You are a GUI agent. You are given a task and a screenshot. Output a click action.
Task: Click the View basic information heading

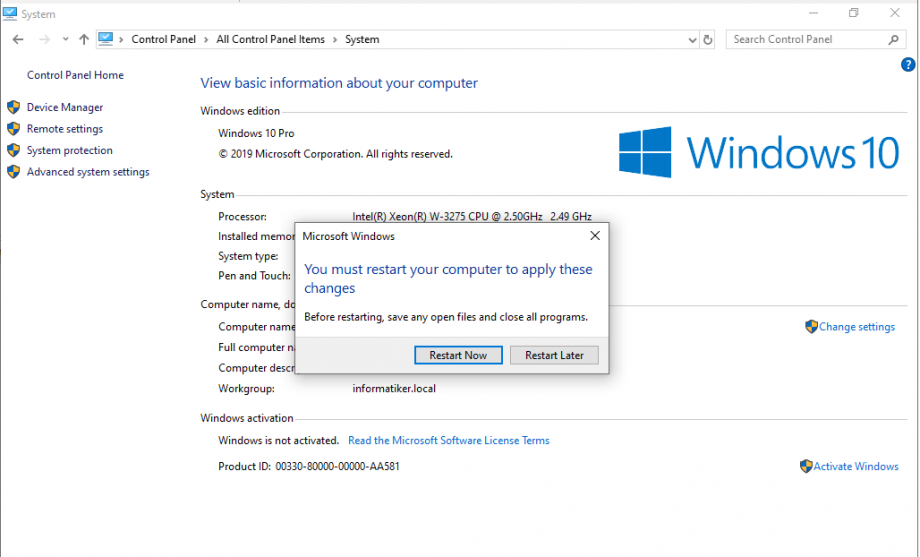point(339,83)
